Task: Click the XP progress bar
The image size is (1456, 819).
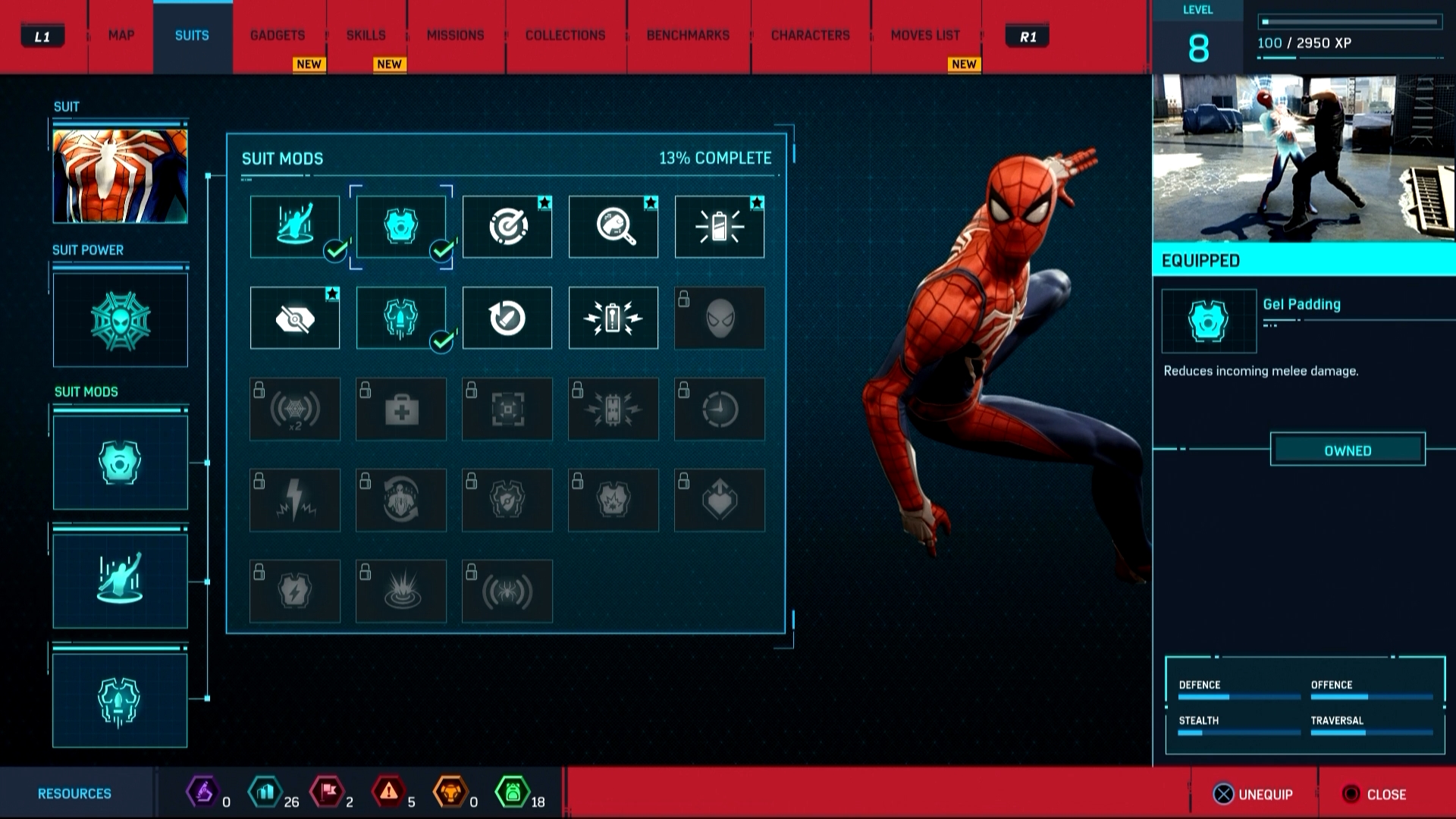Action: pos(1350,22)
